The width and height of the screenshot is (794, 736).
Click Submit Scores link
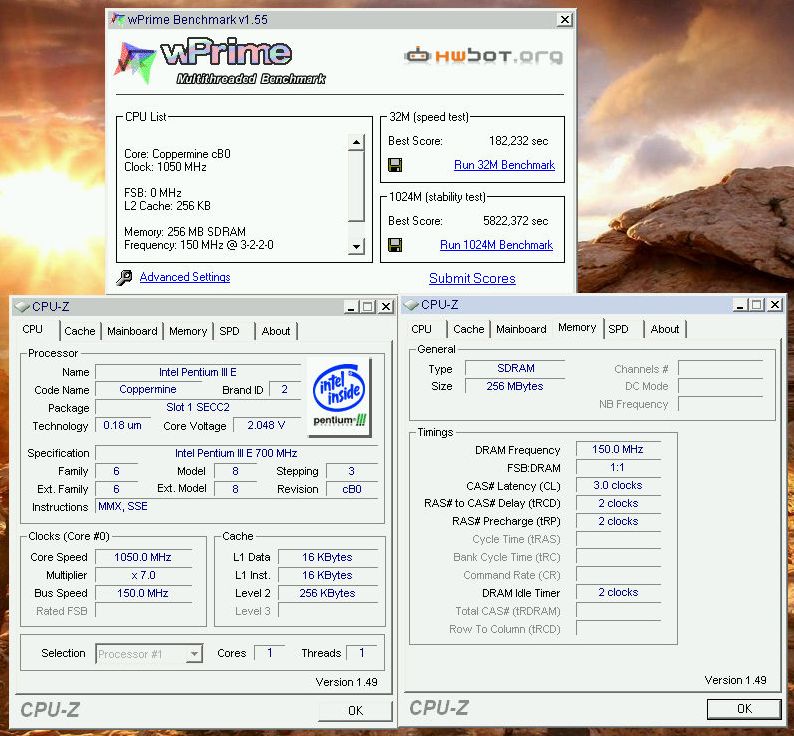point(472,279)
